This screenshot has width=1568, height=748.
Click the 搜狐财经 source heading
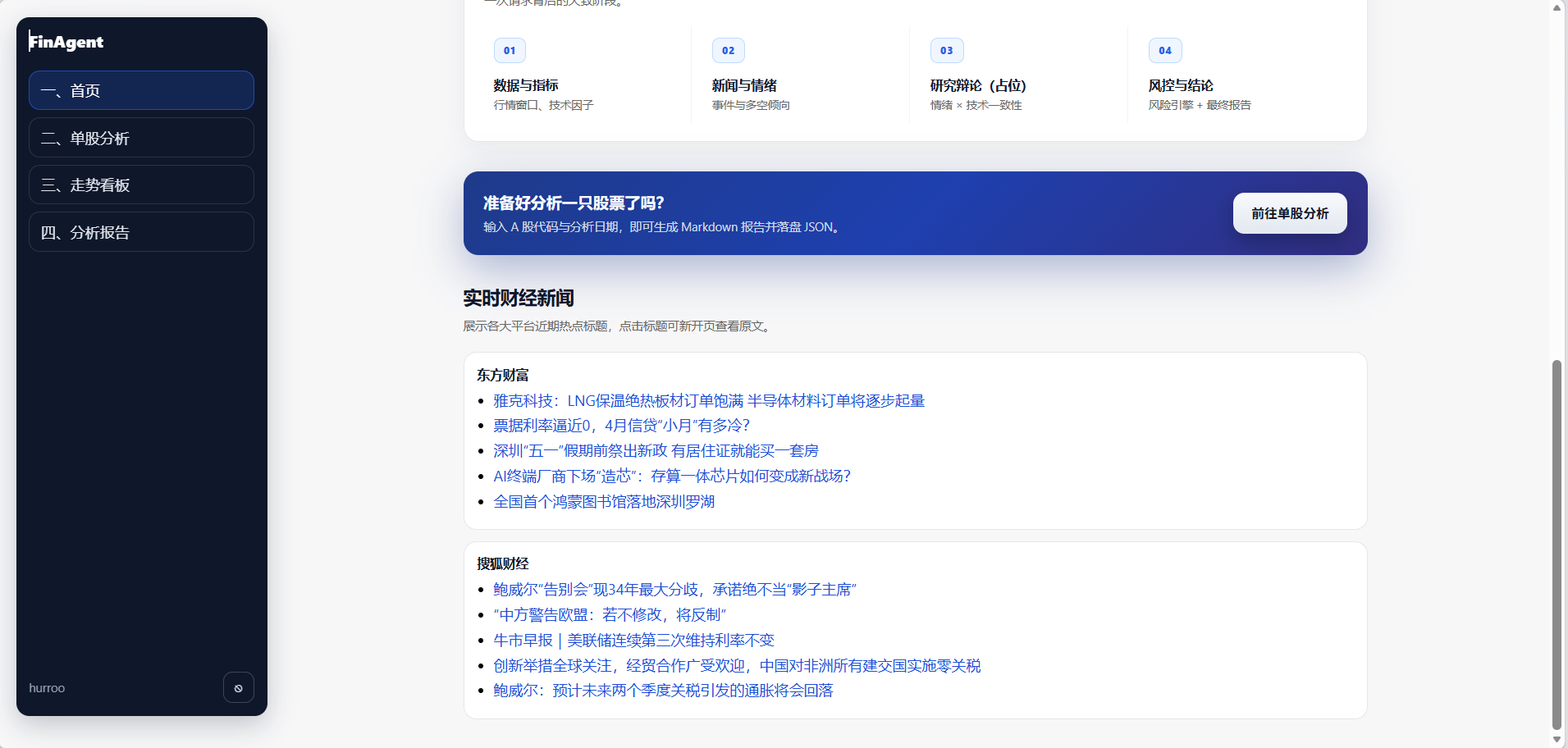click(503, 563)
